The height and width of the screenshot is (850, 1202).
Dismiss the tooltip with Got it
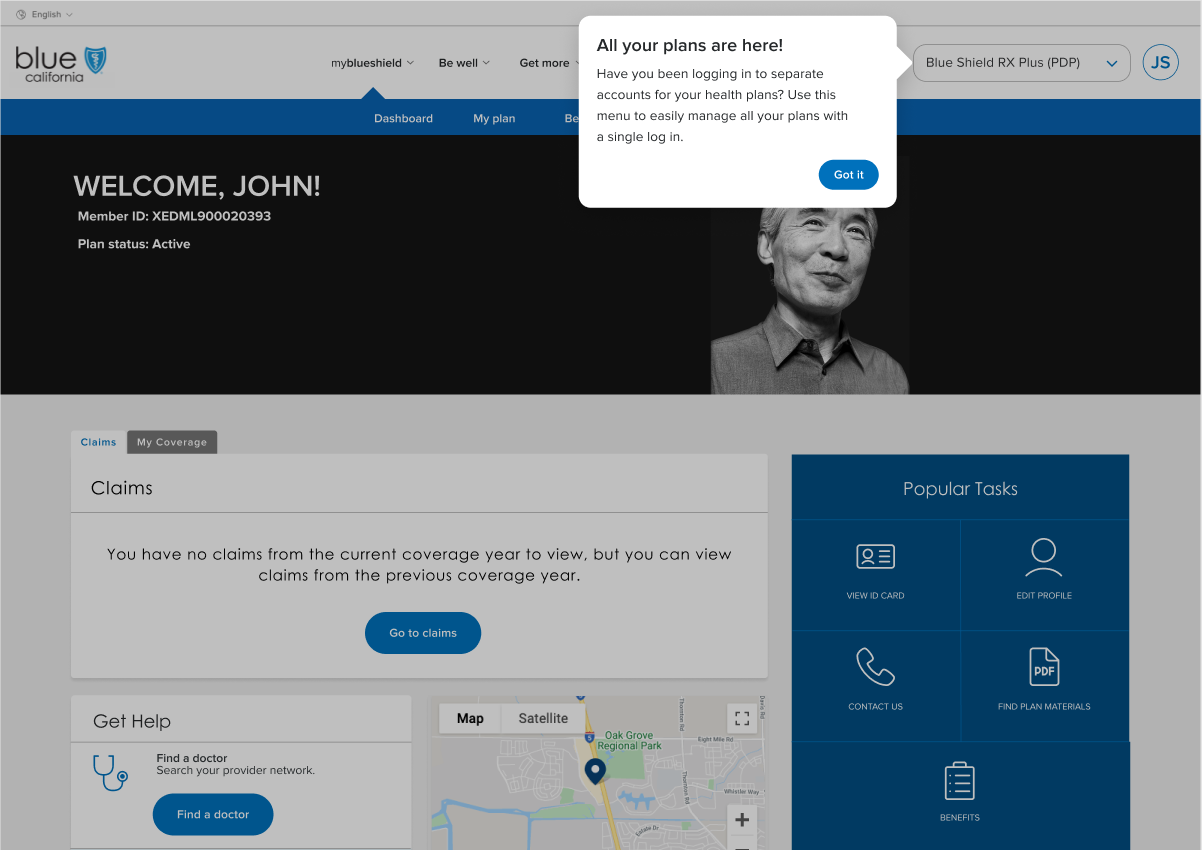click(848, 174)
